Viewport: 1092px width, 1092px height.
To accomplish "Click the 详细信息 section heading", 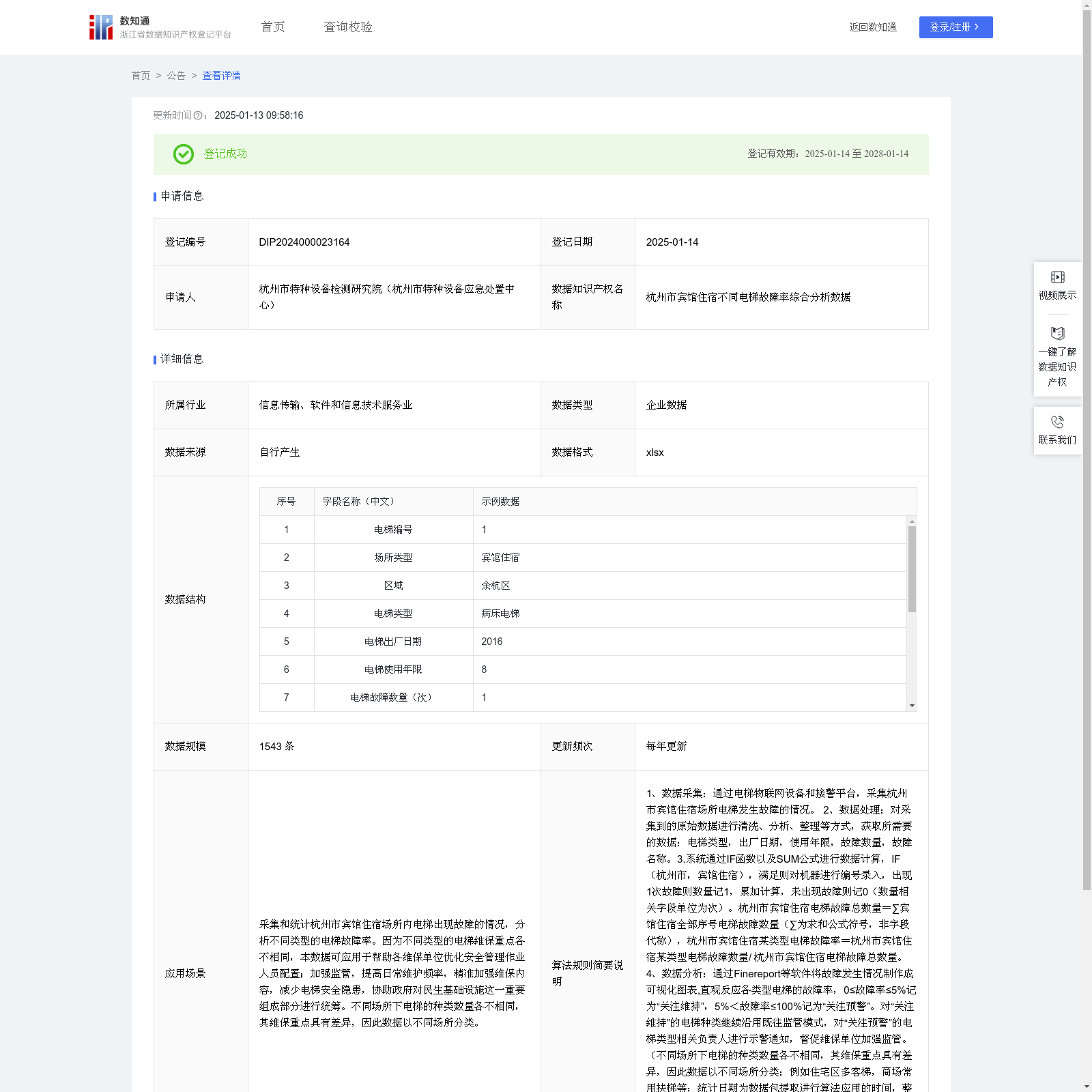I will pyautogui.click(x=182, y=360).
